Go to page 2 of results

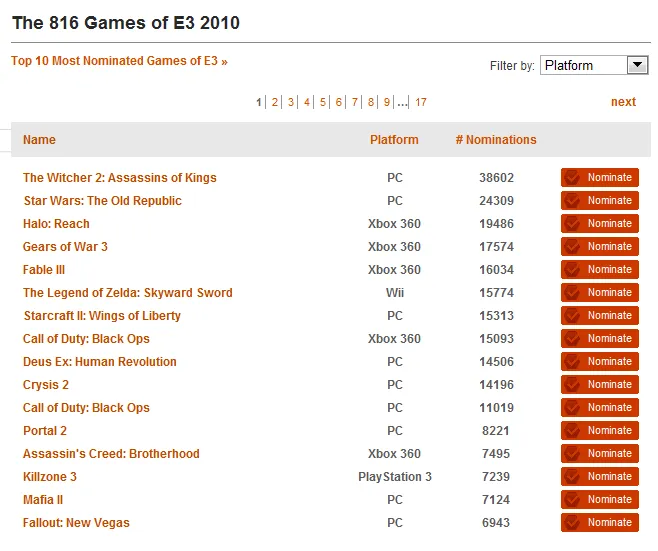pyautogui.click(x=275, y=102)
